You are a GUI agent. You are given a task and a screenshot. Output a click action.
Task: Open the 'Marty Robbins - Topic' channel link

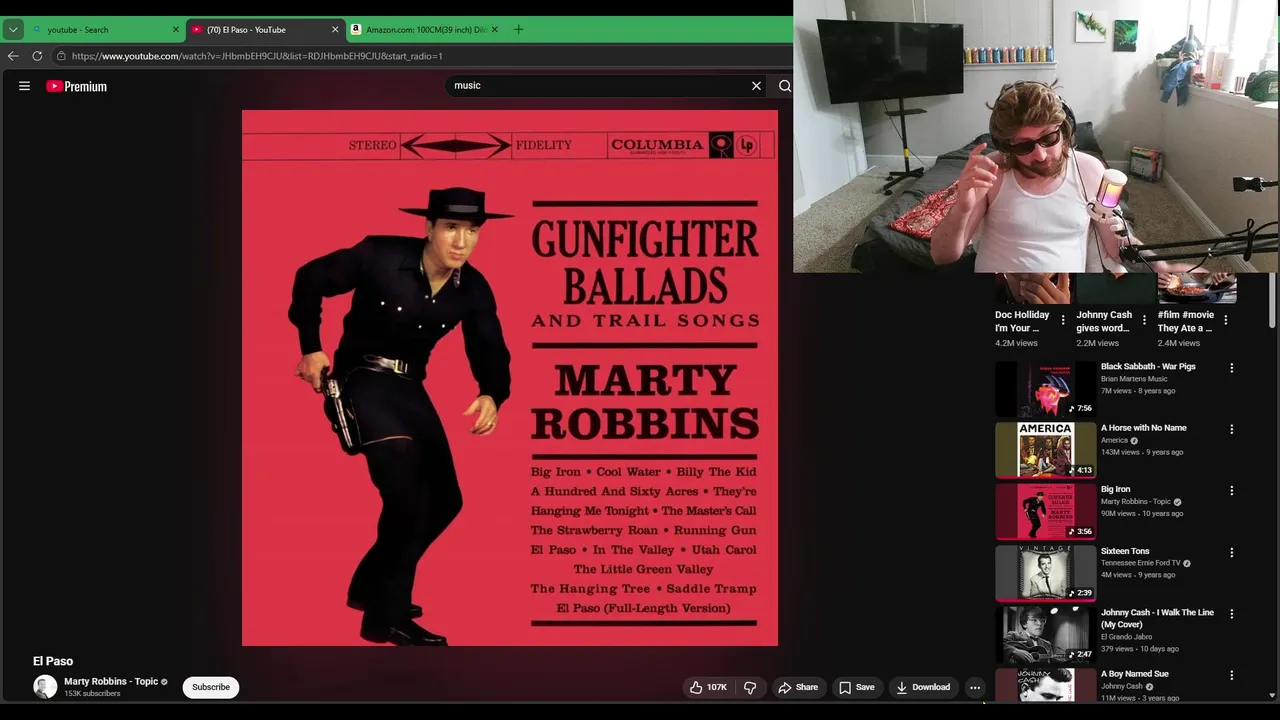[x=111, y=682]
